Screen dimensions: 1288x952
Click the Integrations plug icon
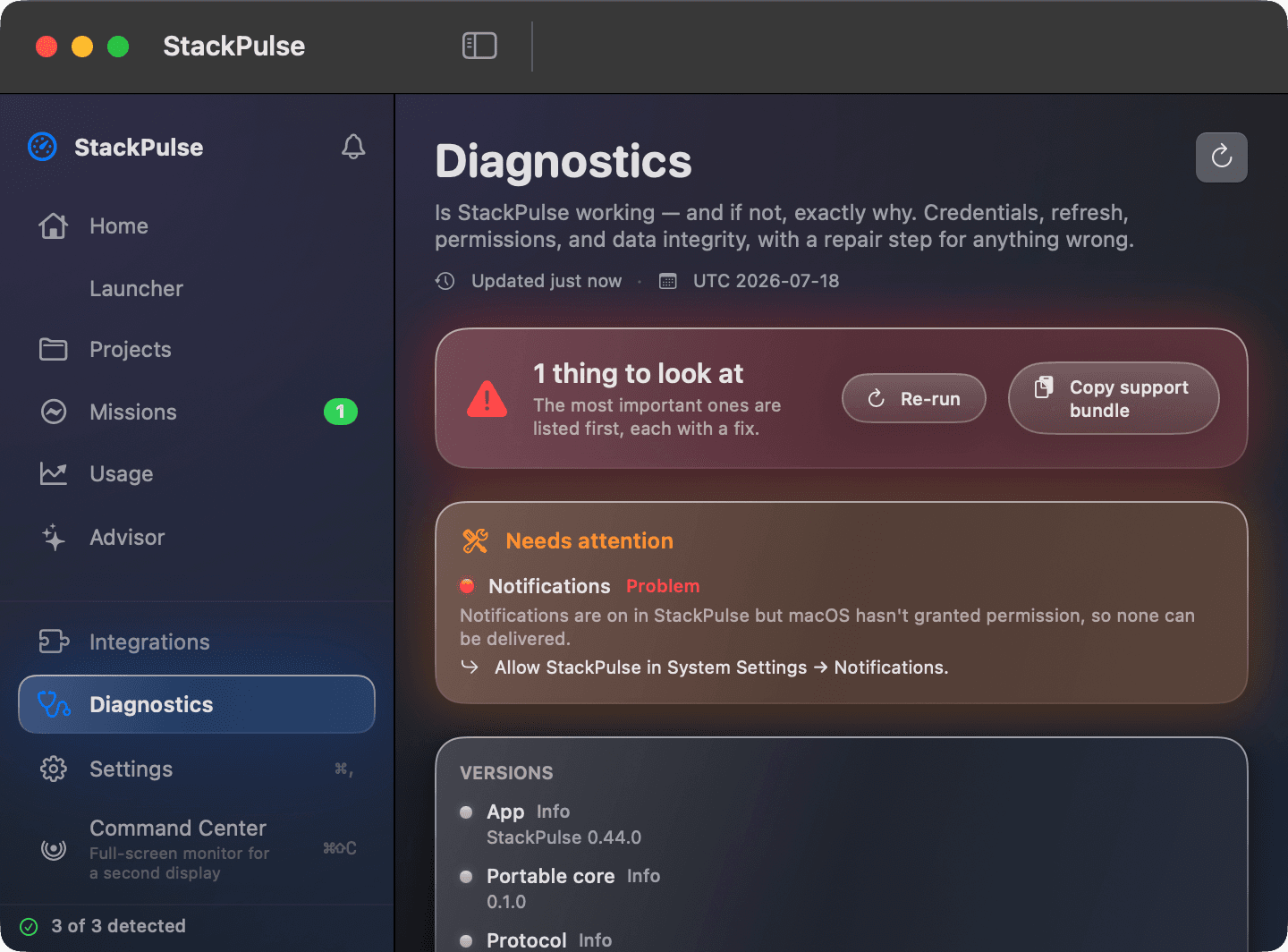tap(54, 642)
